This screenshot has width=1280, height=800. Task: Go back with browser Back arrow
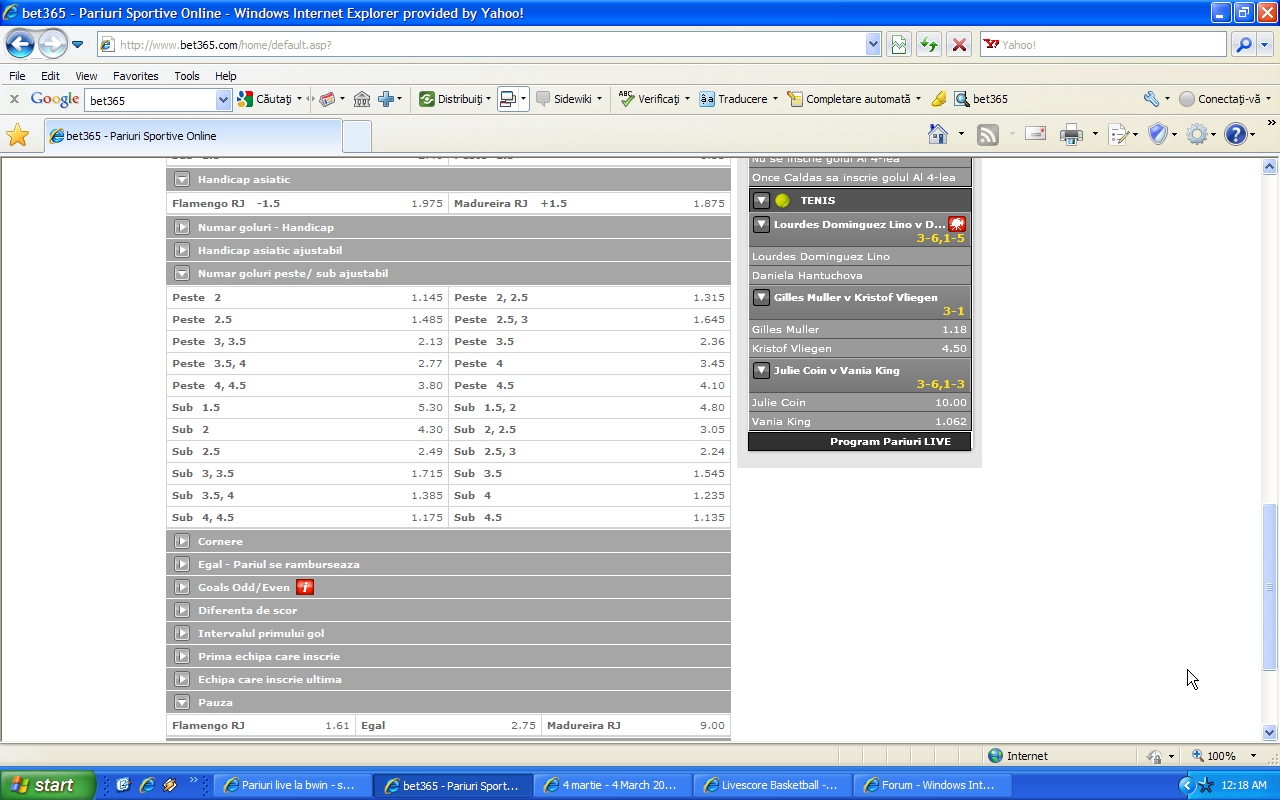(20, 44)
